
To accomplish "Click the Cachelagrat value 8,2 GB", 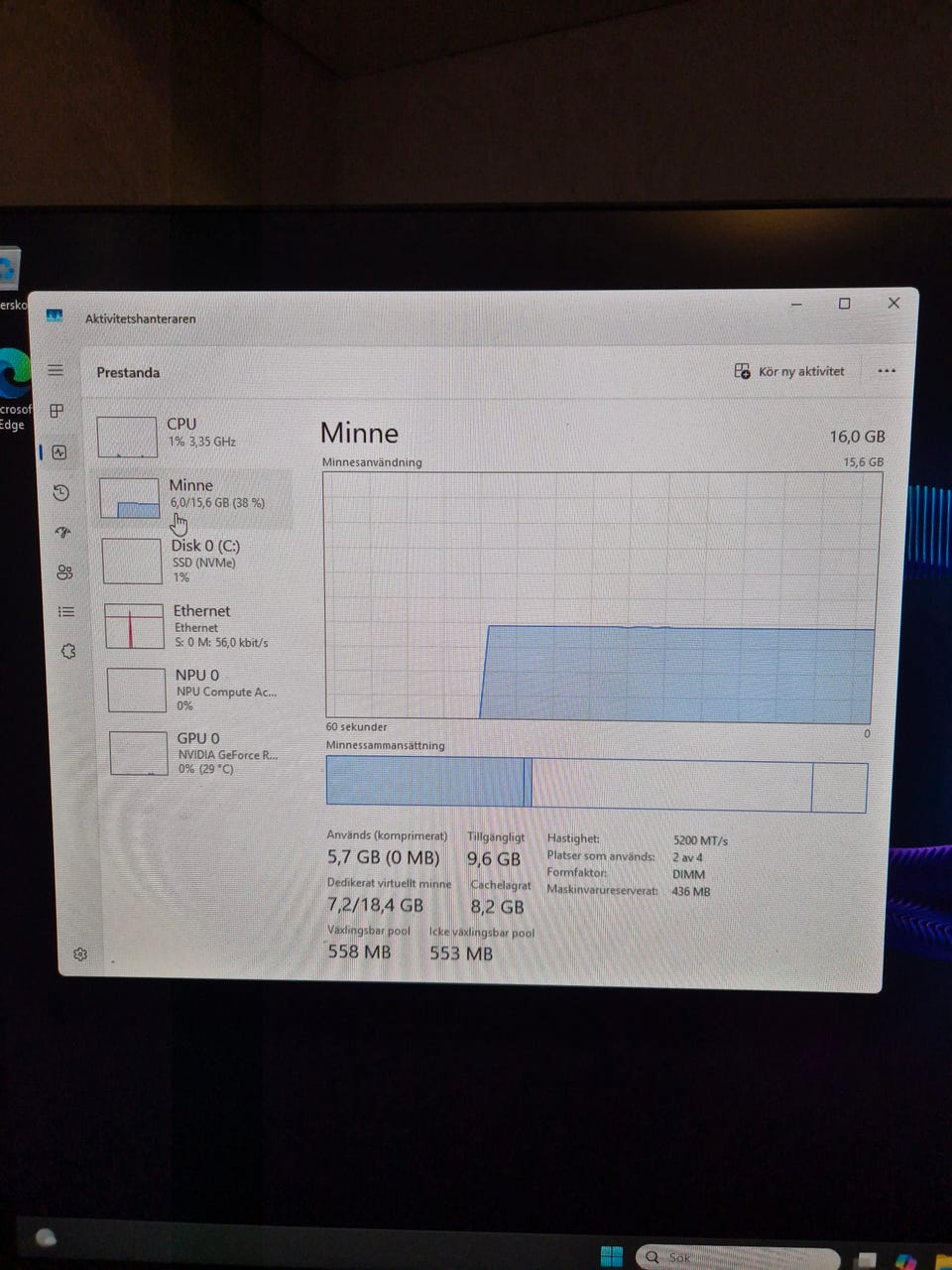I will click(x=497, y=907).
